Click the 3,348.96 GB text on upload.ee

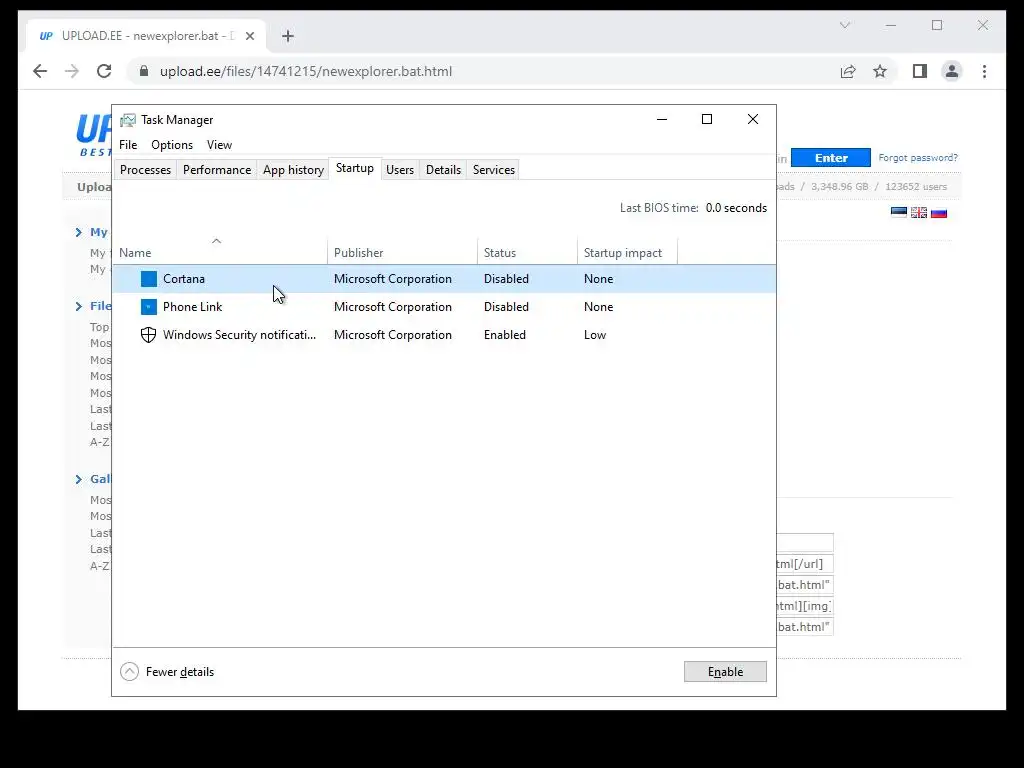click(839, 187)
